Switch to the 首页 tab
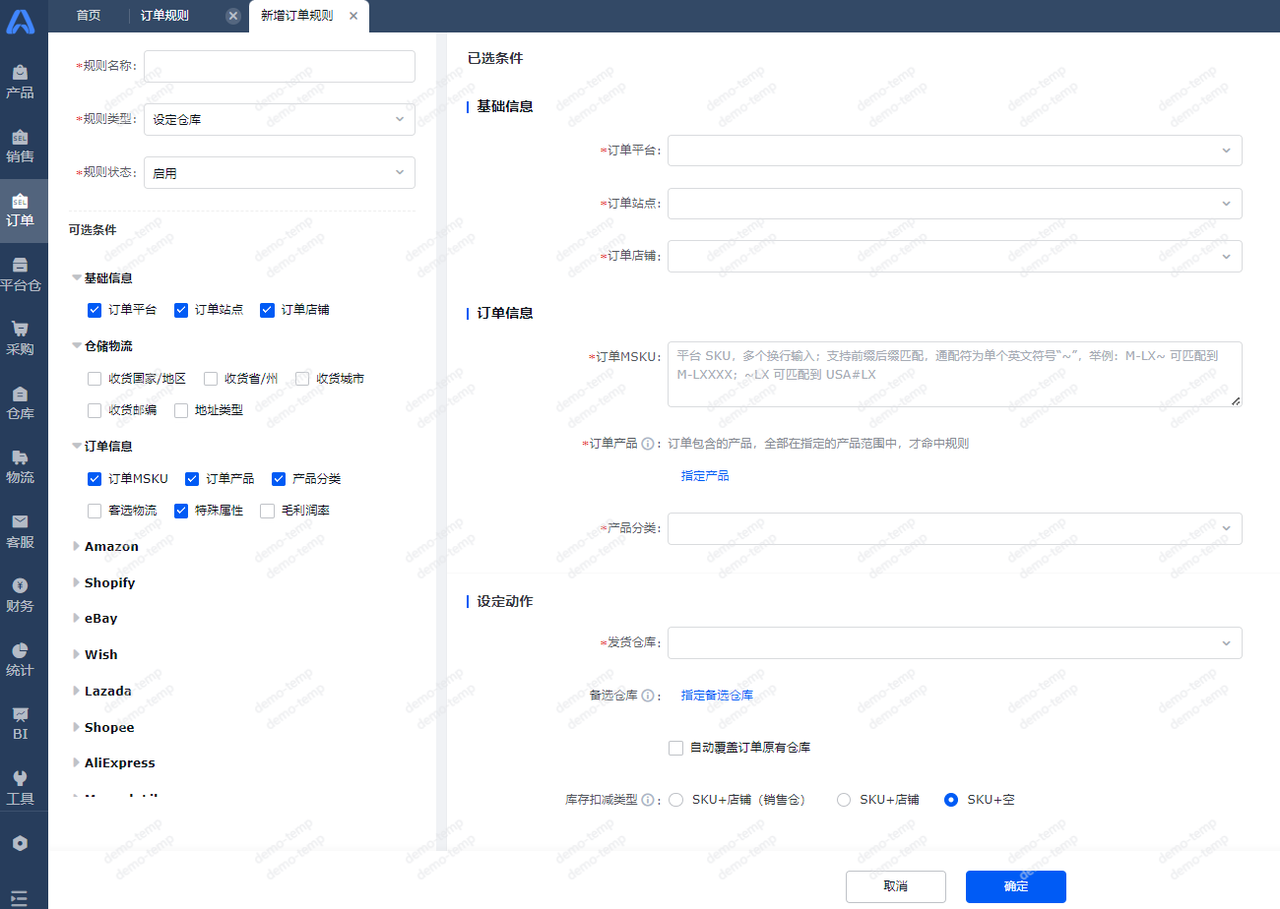 [88, 16]
